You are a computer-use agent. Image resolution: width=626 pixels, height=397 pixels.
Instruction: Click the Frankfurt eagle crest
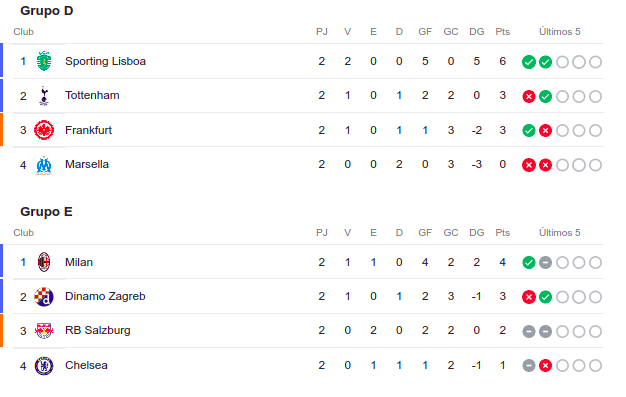click(x=44, y=130)
